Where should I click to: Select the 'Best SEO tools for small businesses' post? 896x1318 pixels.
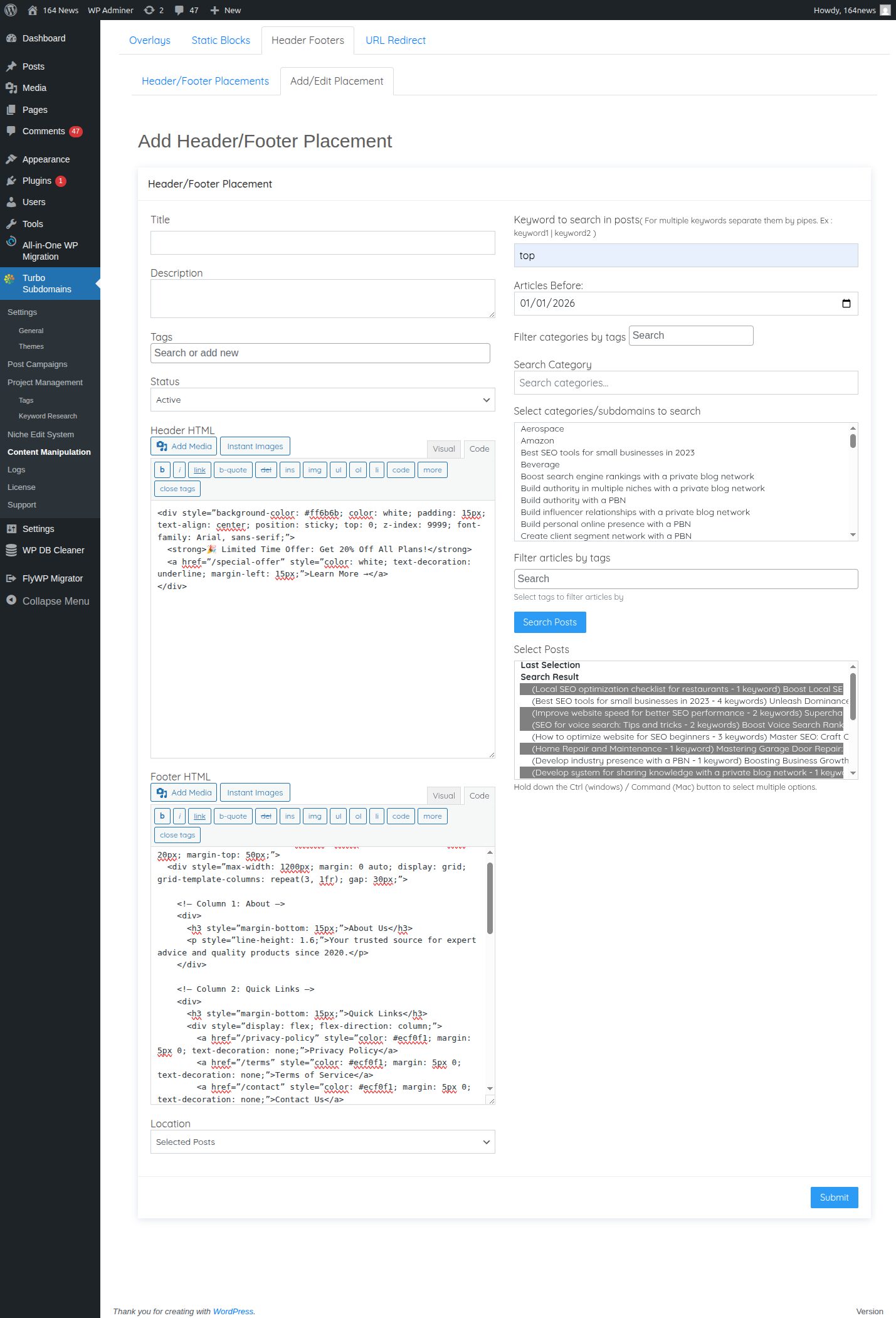click(682, 701)
